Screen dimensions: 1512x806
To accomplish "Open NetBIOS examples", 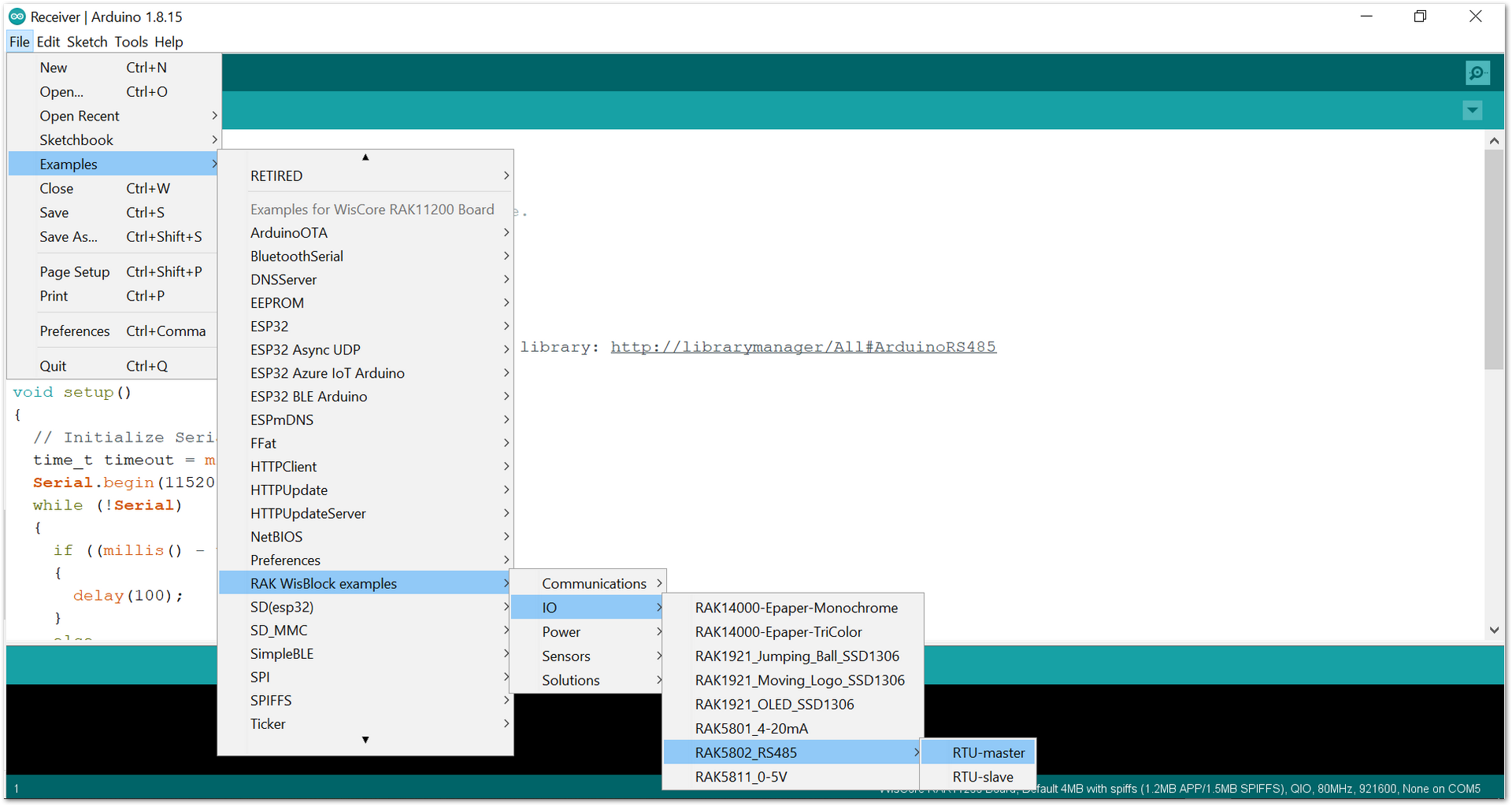I will (x=365, y=537).
